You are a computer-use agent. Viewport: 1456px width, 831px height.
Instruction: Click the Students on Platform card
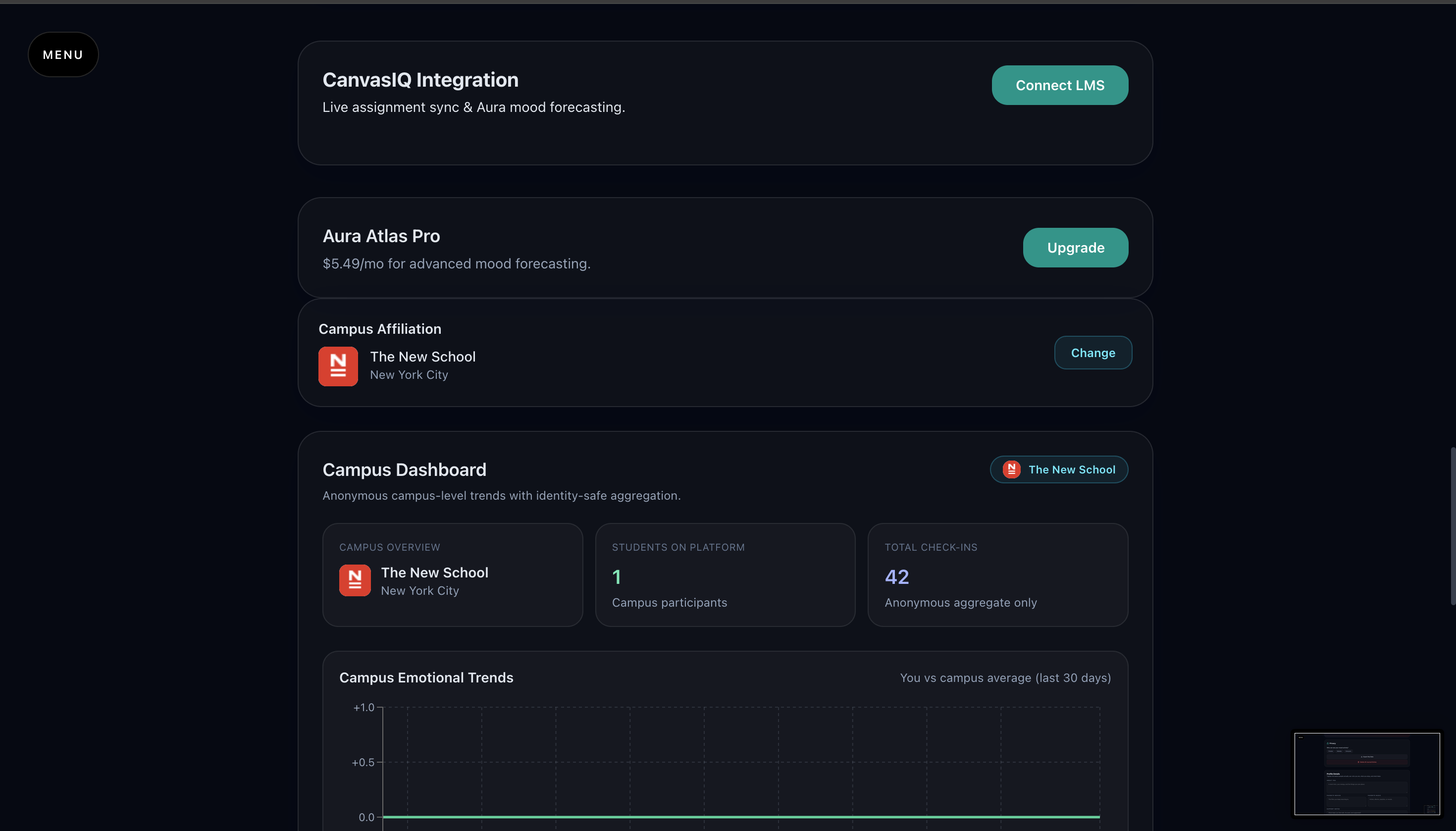coord(725,574)
